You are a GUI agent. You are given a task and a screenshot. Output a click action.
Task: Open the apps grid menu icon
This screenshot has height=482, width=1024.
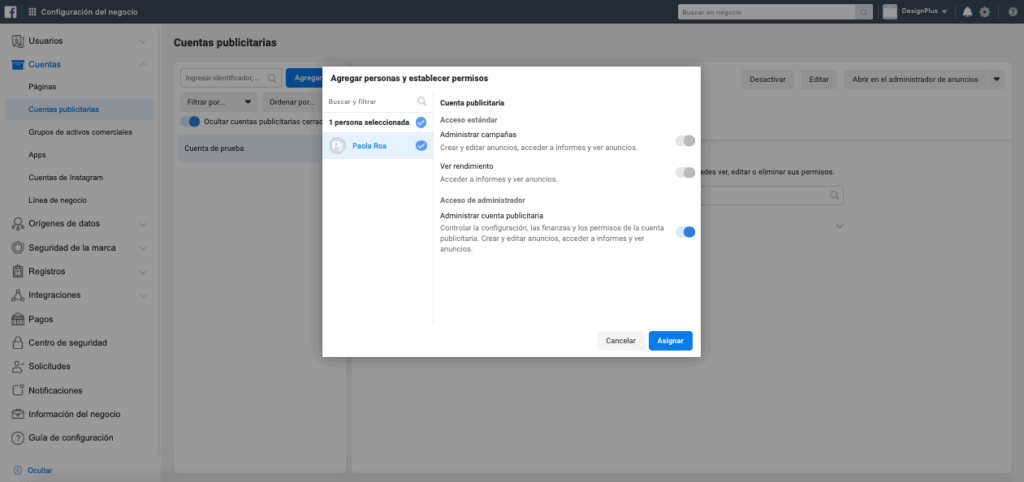33,12
